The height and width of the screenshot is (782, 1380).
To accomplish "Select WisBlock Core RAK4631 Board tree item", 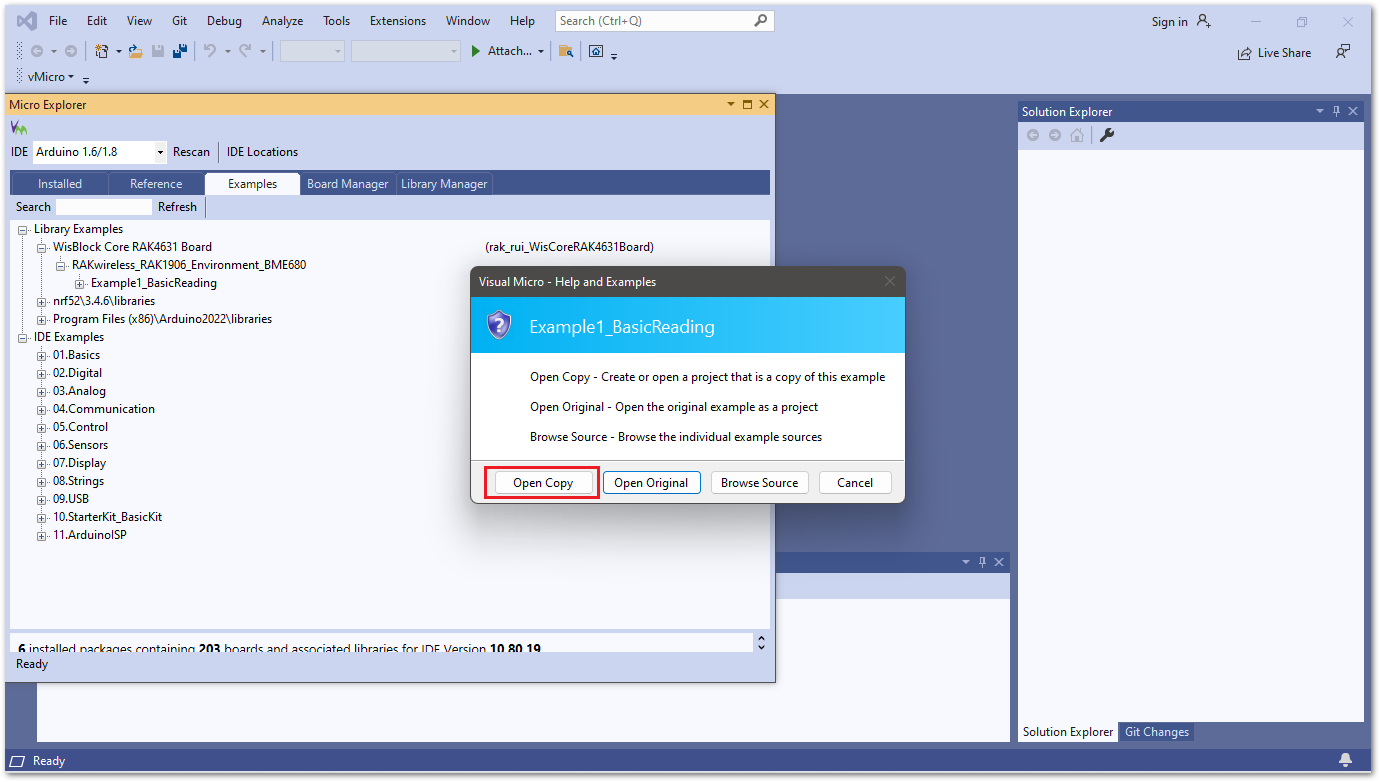I will point(132,247).
